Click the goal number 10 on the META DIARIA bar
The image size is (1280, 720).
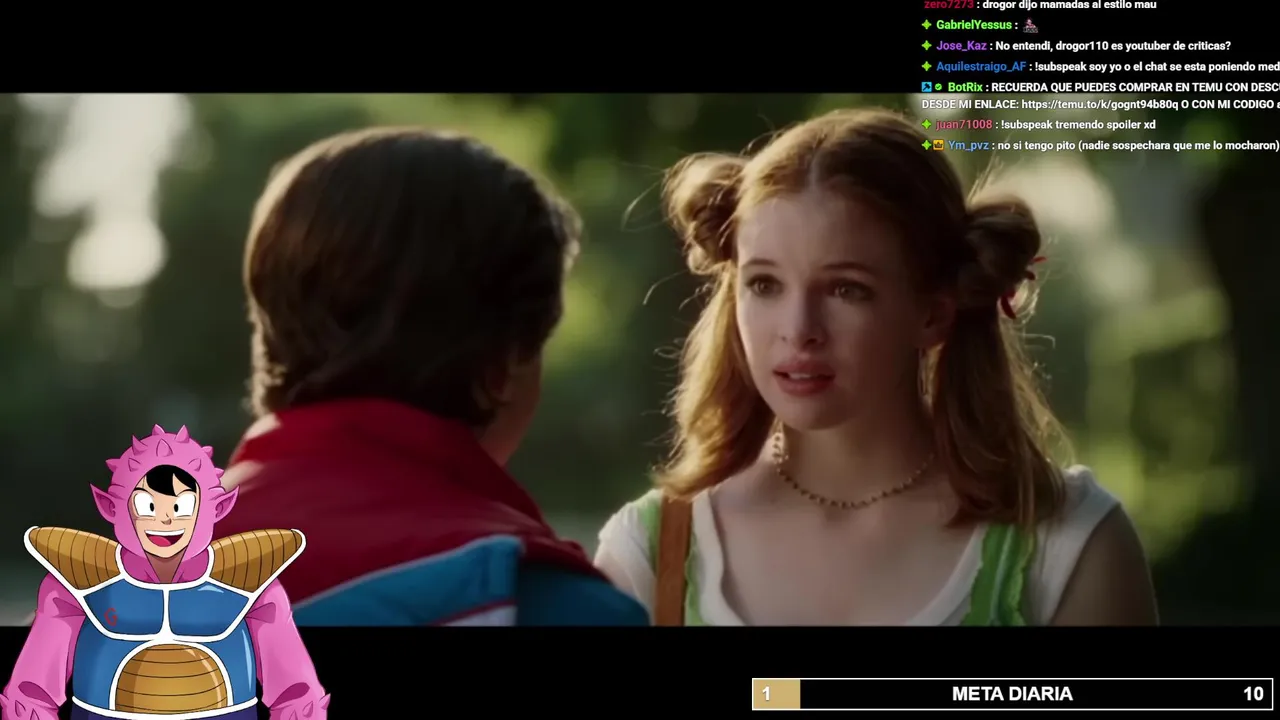point(1253,694)
